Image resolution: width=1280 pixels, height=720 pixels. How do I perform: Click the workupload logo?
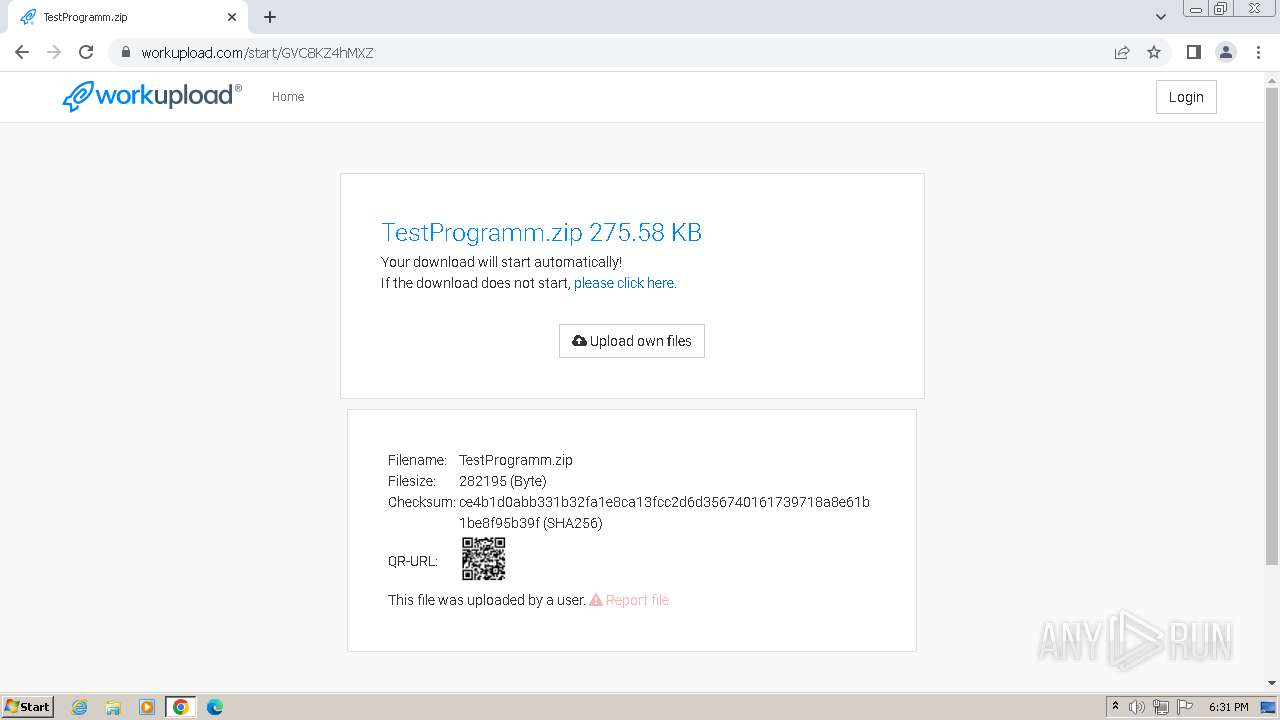click(152, 96)
